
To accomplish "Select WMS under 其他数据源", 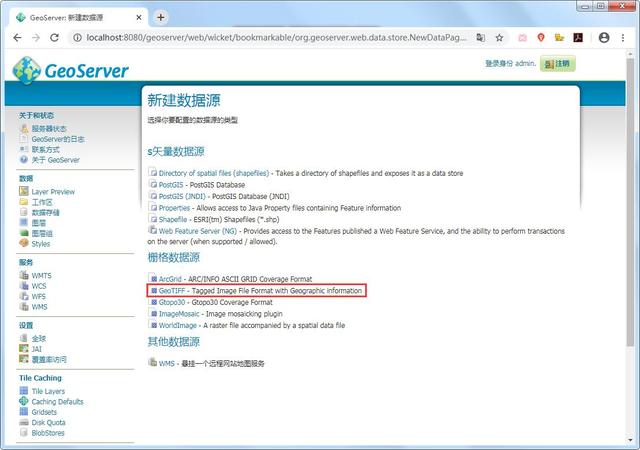I will pos(167,363).
